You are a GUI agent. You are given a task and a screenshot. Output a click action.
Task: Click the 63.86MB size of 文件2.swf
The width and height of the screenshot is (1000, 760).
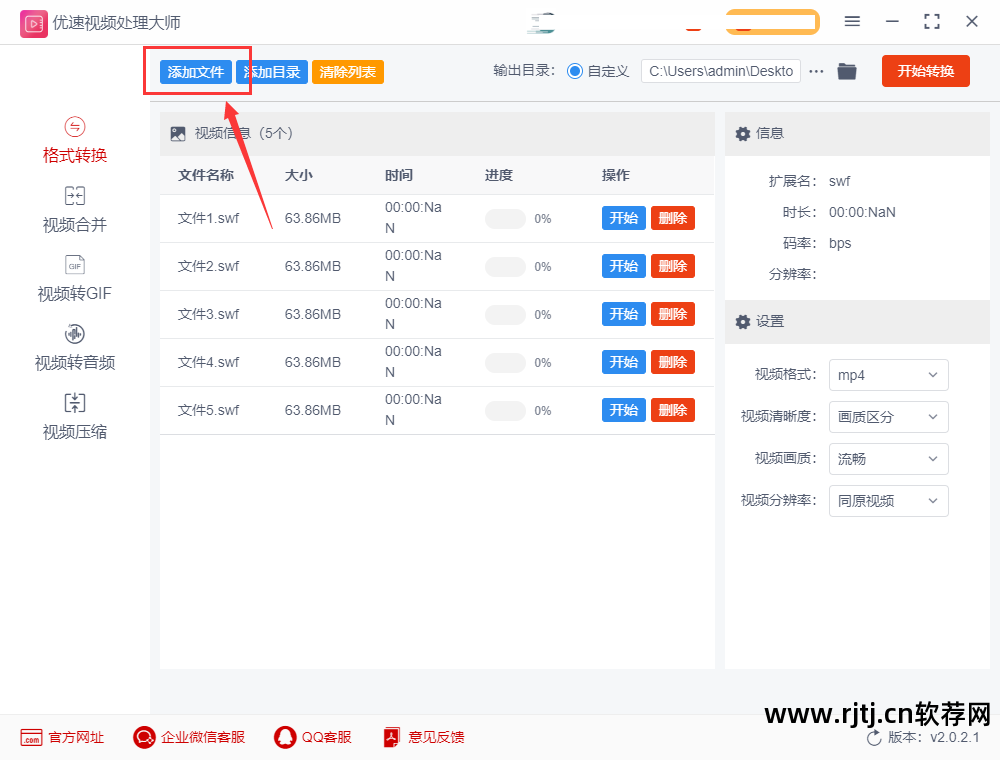point(312,266)
